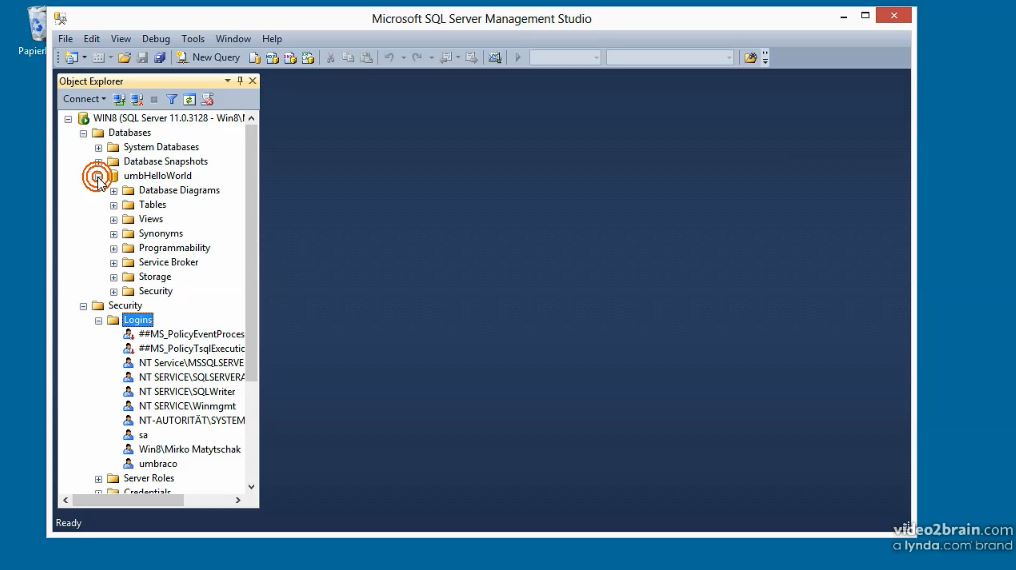This screenshot has width=1016, height=570.
Task: Open the Edit menu
Action: tap(91, 39)
